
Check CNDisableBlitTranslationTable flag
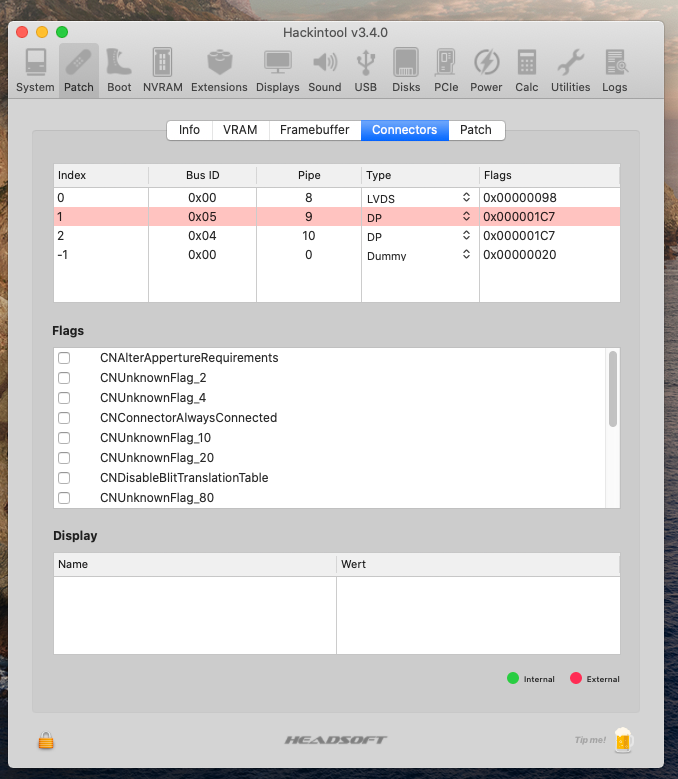[x=64, y=478]
